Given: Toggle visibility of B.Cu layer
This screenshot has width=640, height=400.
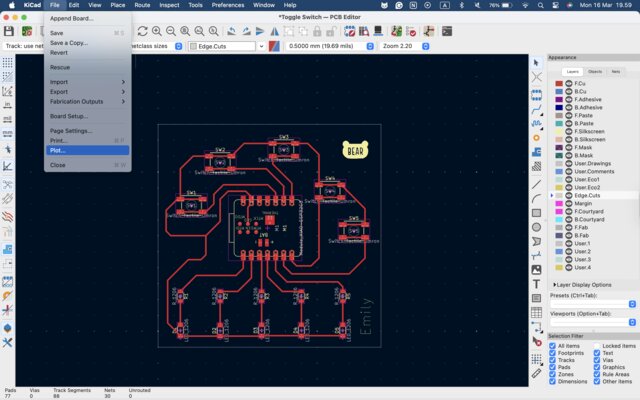Looking at the screenshot, I should point(569,91).
